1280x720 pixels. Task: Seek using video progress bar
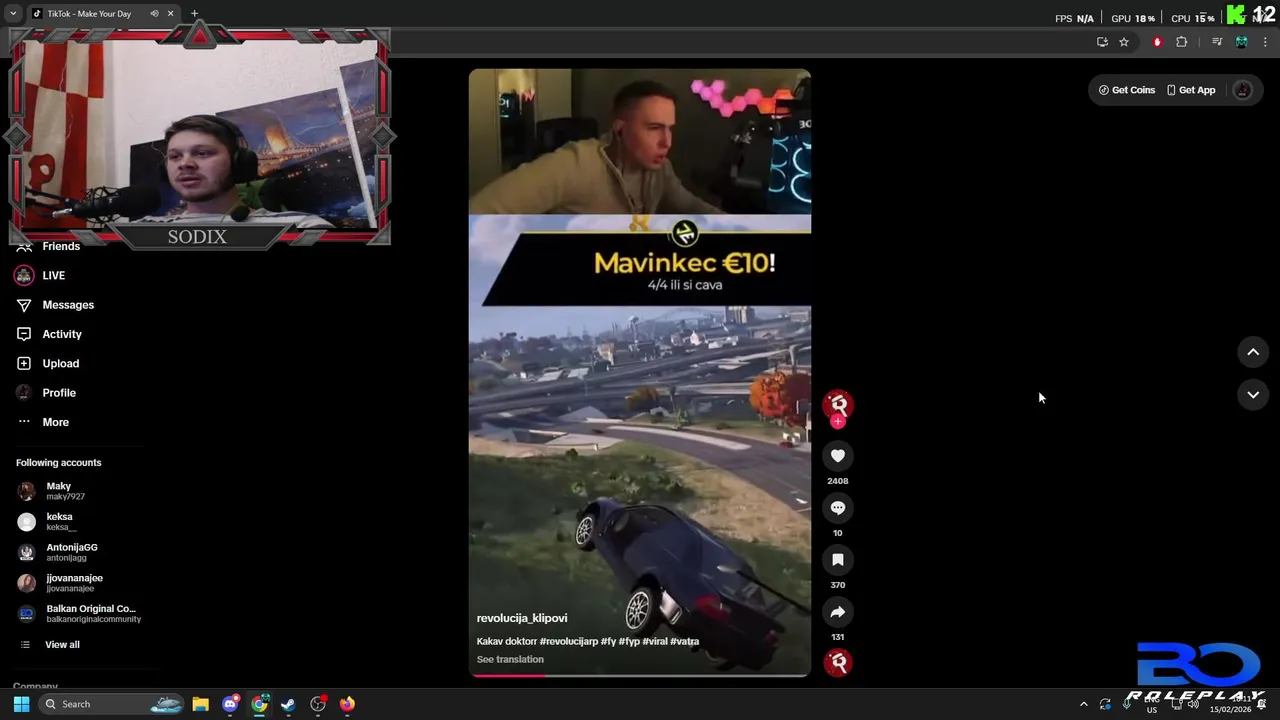coord(640,675)
